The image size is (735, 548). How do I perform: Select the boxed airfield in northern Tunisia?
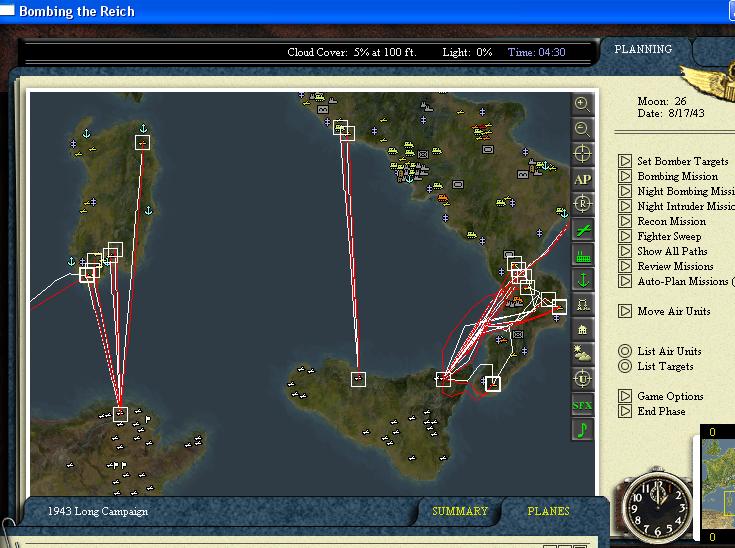pyautogui.click(x=120, y=414)
